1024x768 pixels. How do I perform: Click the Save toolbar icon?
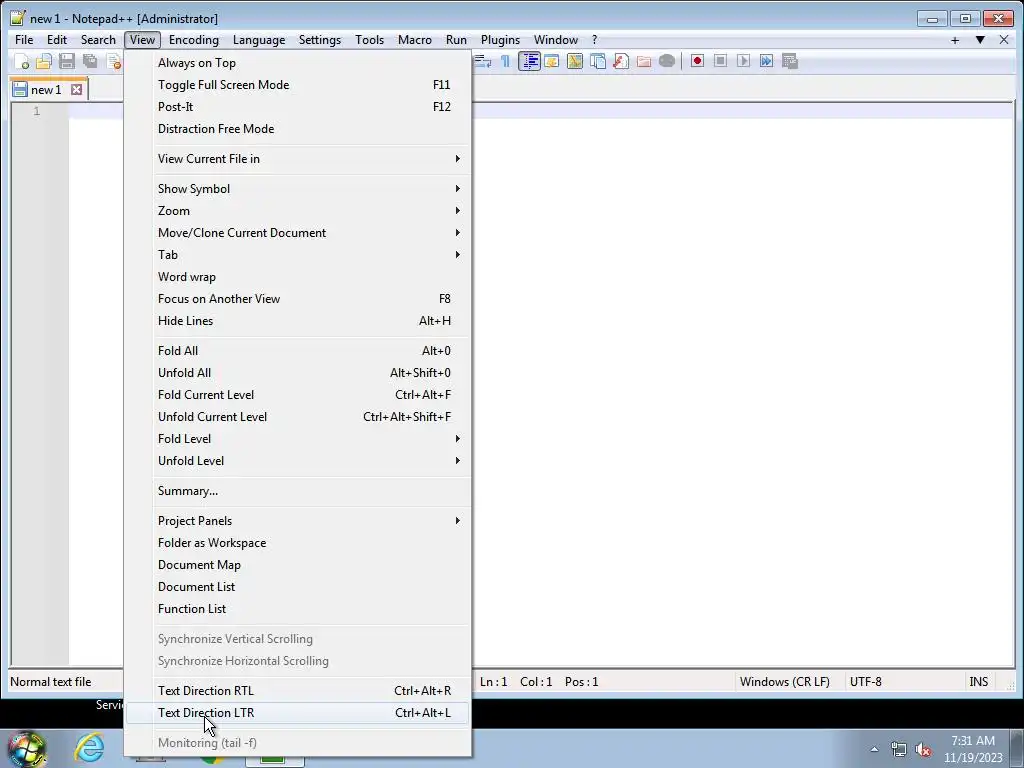67,61
